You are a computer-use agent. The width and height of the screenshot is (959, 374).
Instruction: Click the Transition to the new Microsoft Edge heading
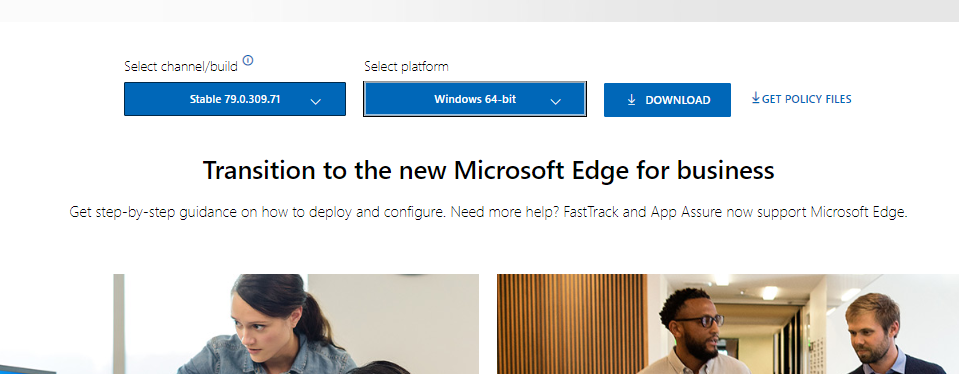click(488, 170)
